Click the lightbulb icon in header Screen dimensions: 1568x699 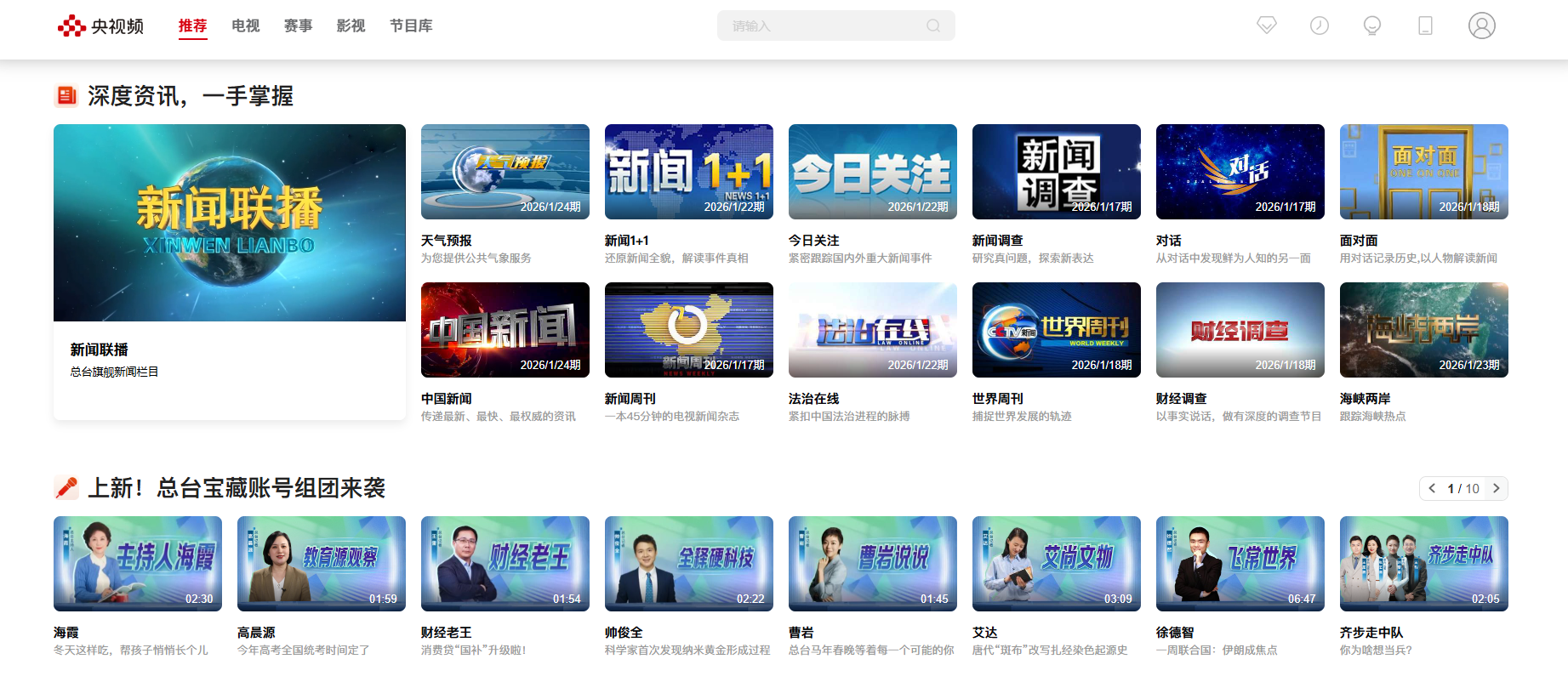(x=1372, y=26)
